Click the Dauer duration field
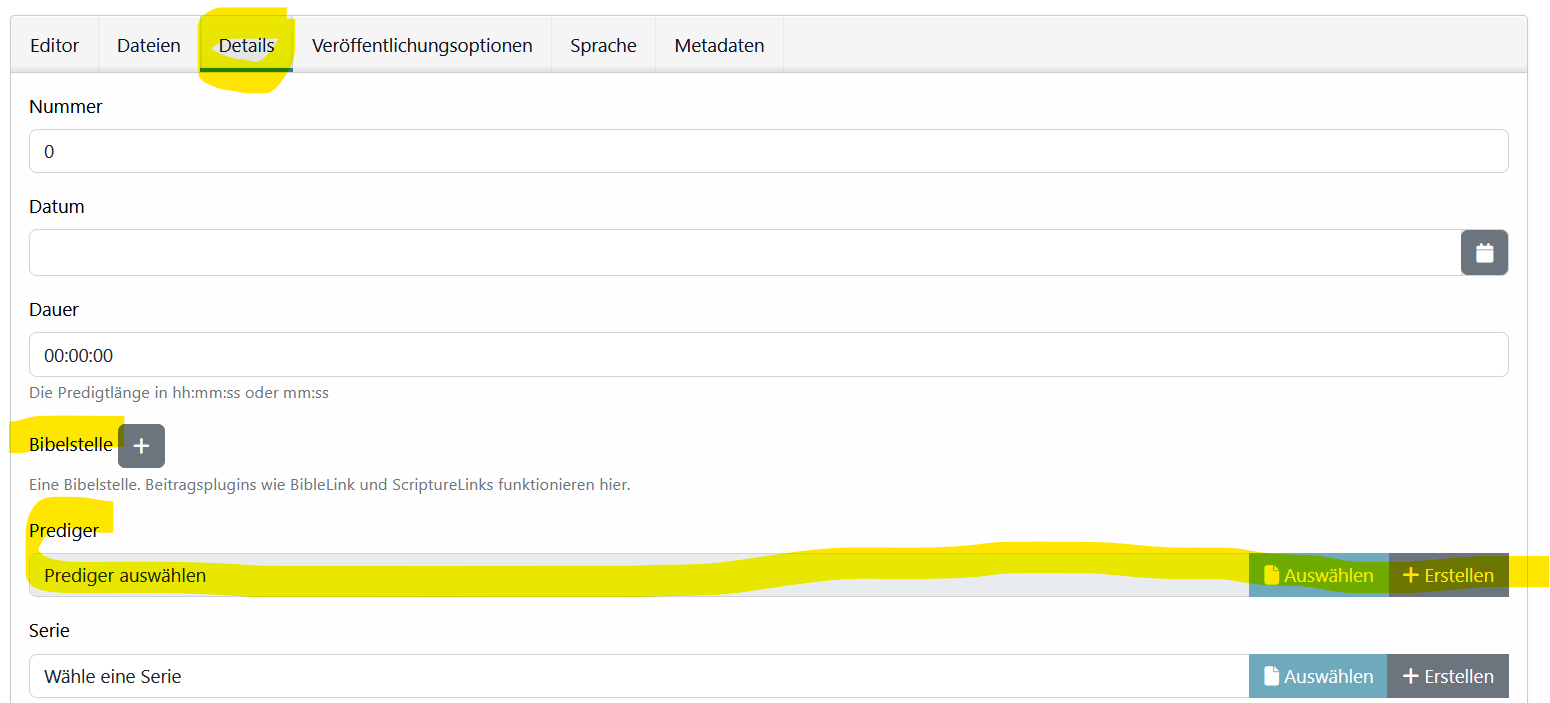This screenshot has width=1550, height=703. tap(768, 355)
